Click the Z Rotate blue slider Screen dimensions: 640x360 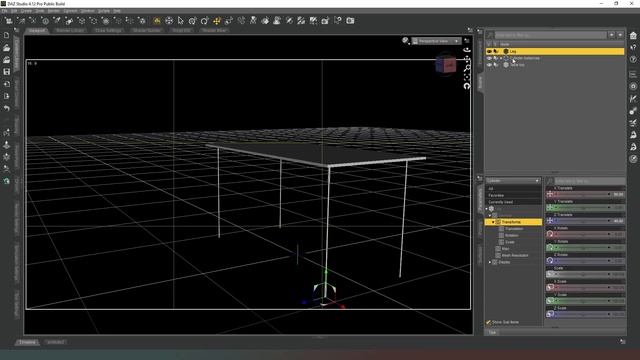(x=584, y=261)
